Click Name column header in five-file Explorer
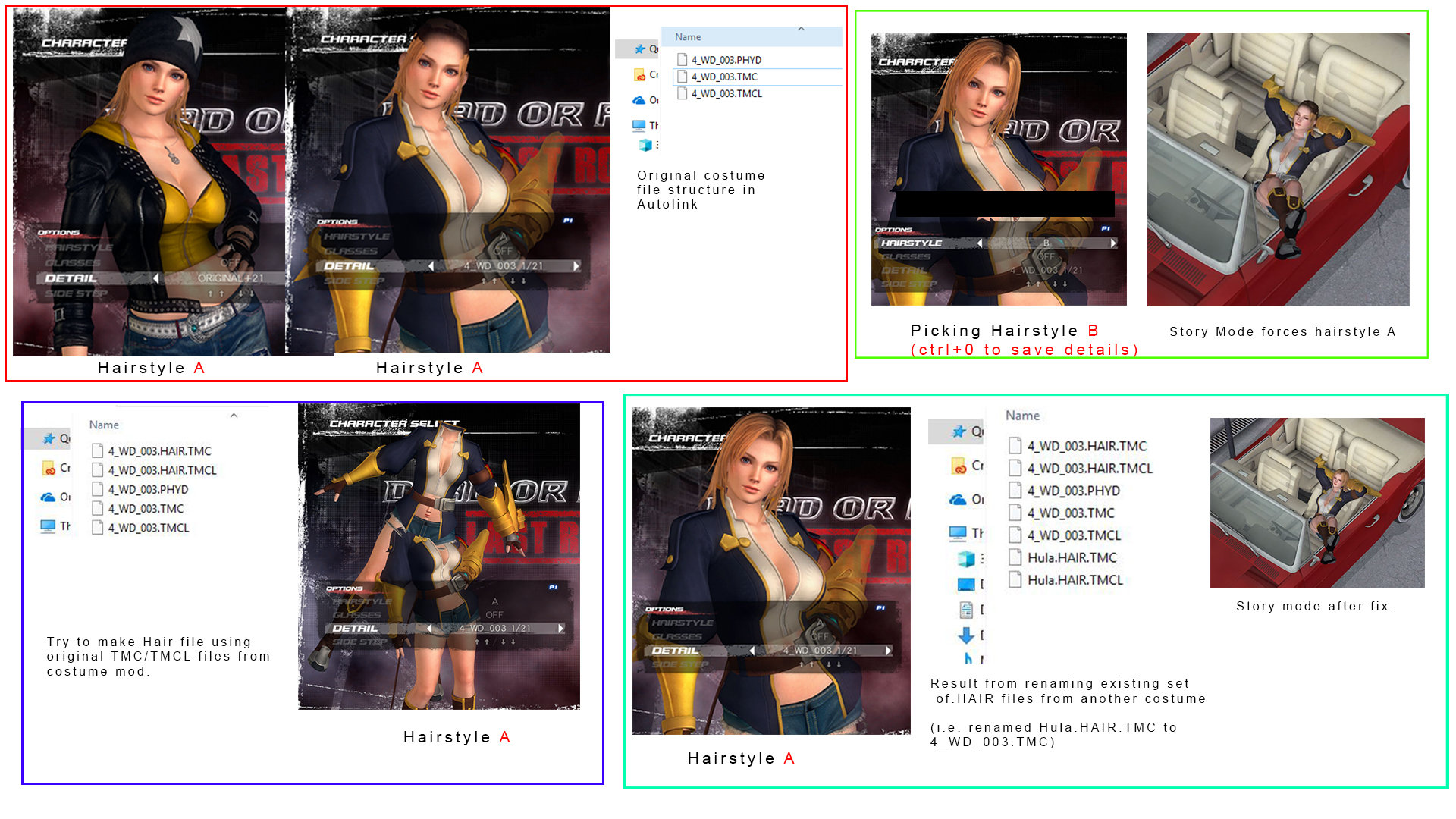This screenshot has width=1456, height=819. 104,425
